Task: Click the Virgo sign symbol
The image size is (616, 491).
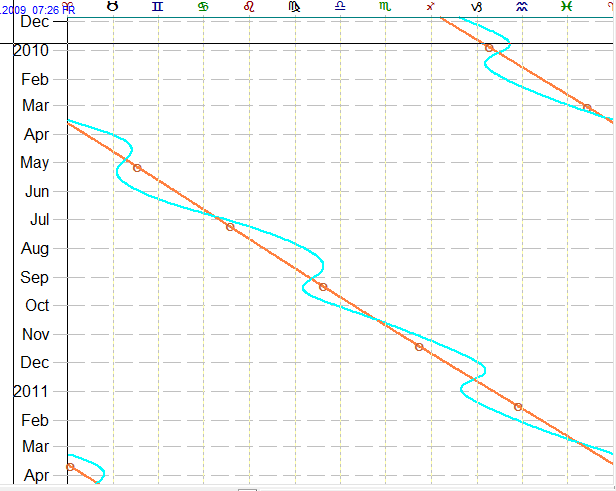Action: 294,7
